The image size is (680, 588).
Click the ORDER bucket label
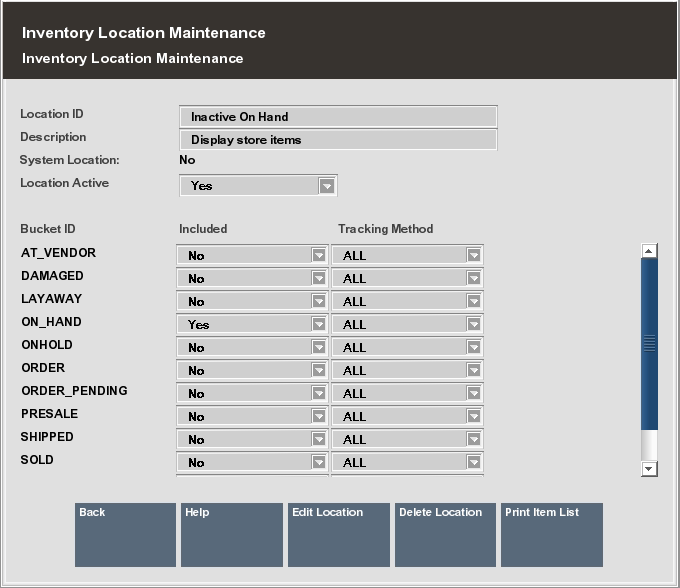[x=43, y=368]
